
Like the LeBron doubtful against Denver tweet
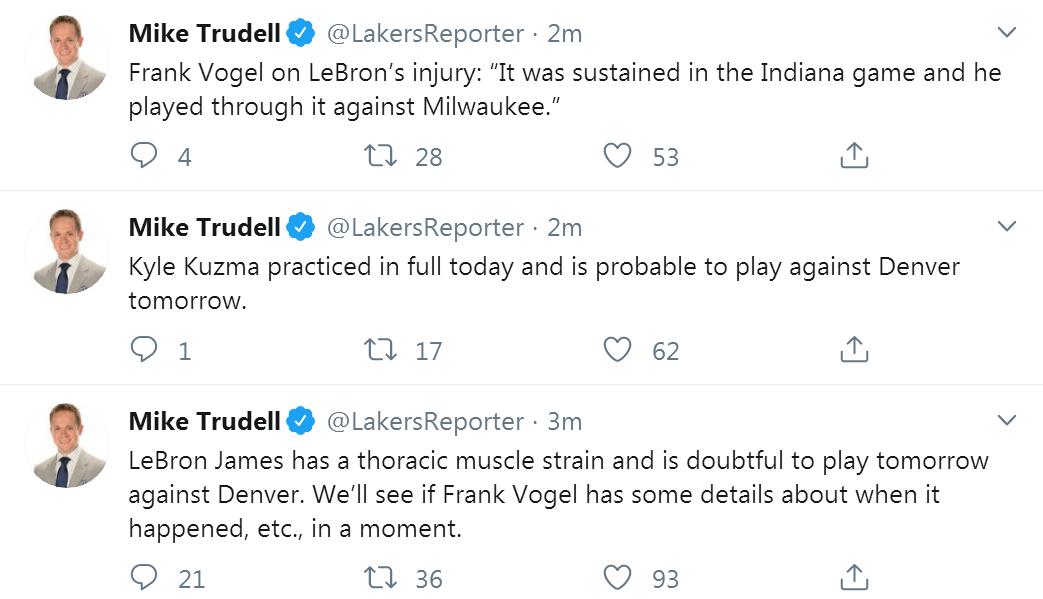click(618, 578)
